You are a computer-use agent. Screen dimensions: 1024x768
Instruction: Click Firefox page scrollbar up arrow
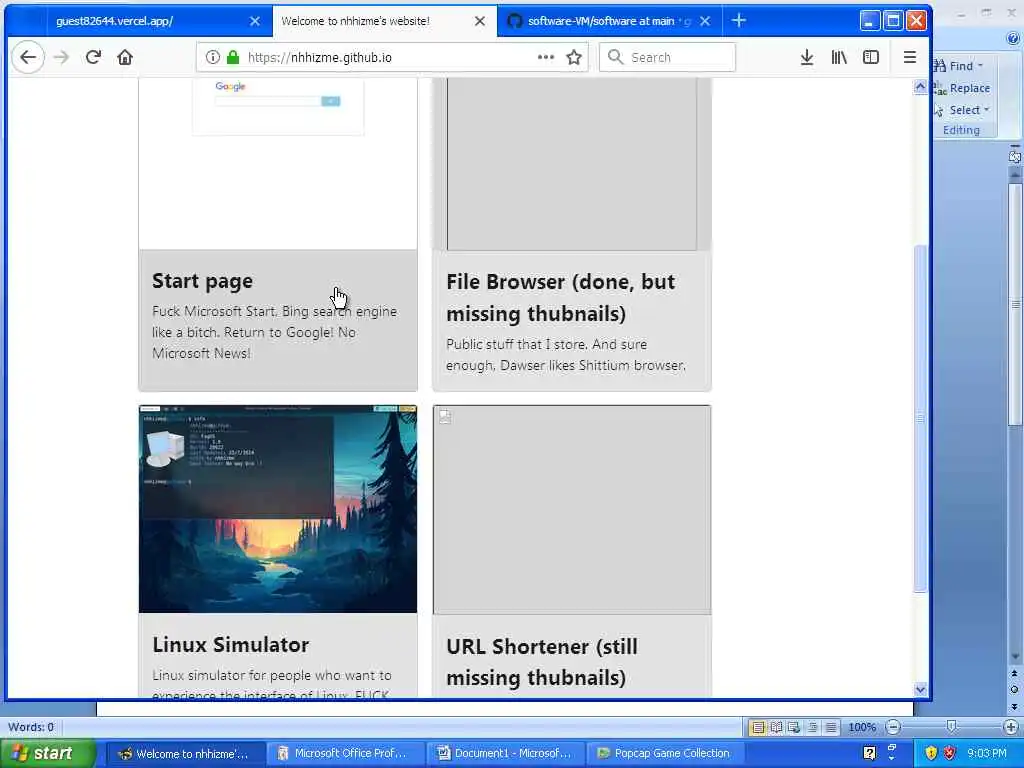(920, 87)
